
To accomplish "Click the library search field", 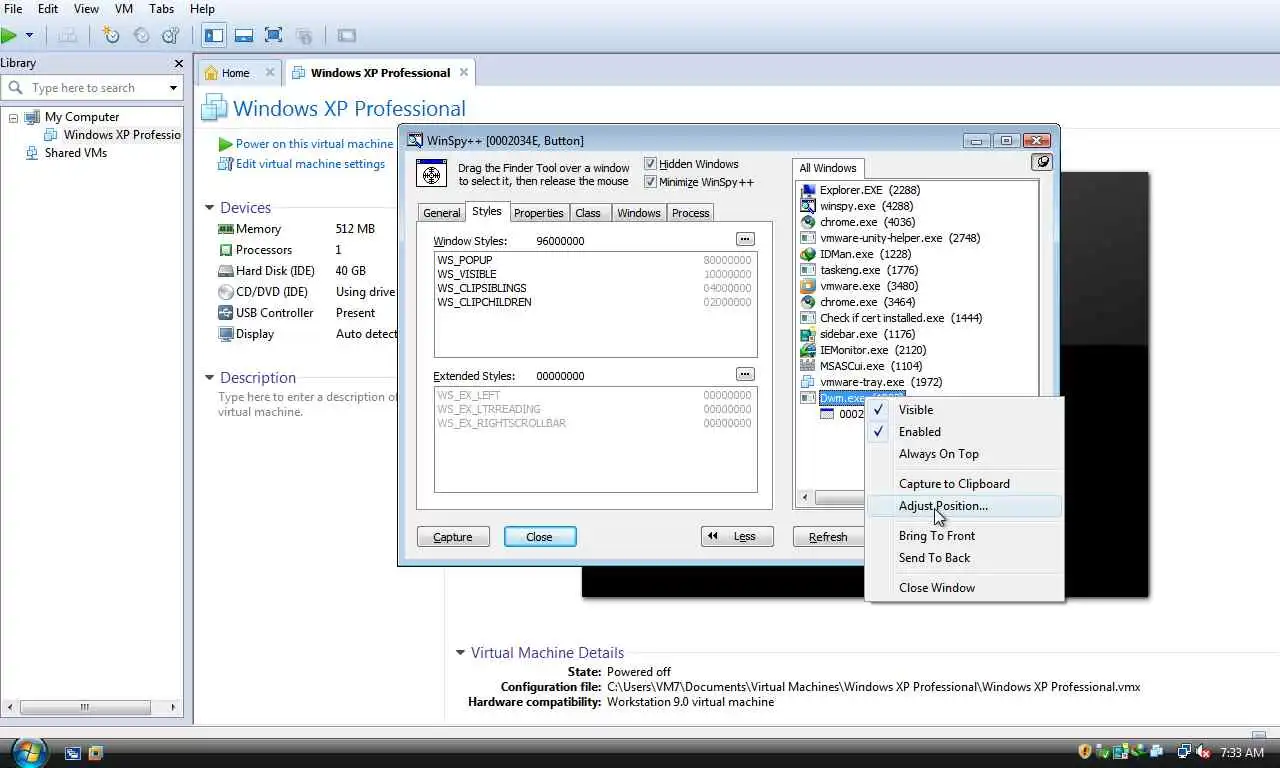I will pos(91,88).
